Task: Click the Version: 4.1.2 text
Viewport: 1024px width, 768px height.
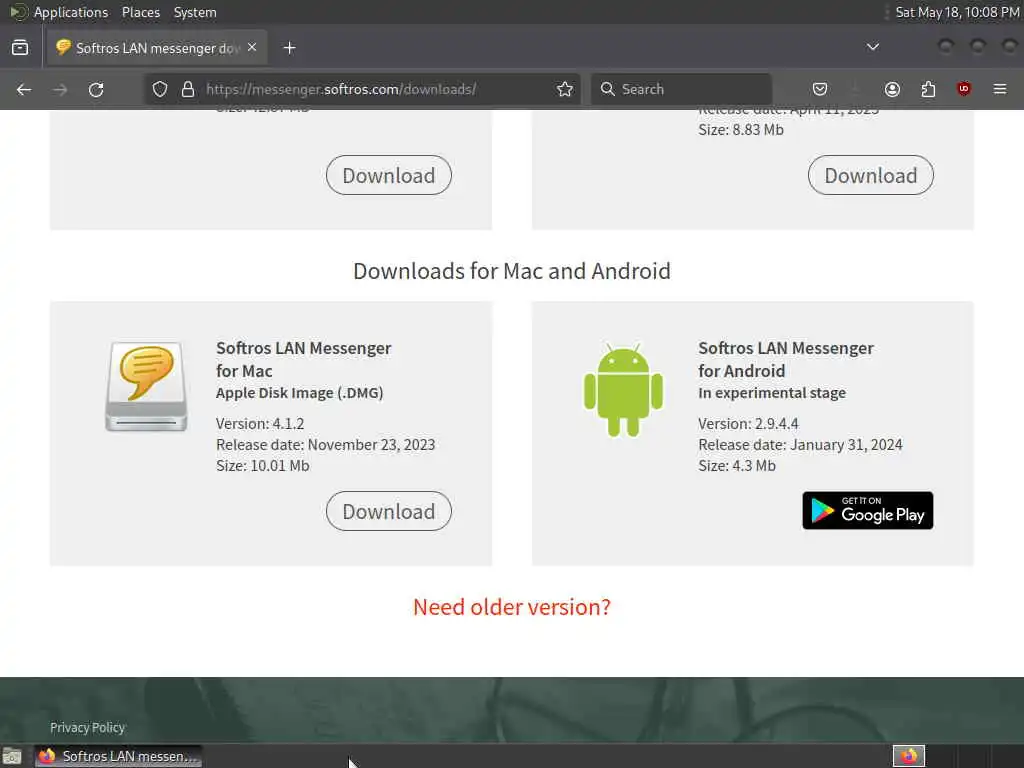Action: click(260, 424)
